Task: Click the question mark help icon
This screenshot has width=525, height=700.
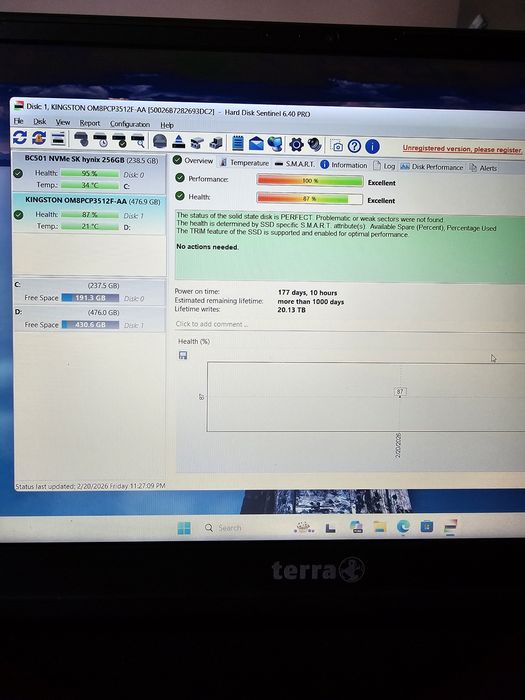Action: (354, 146)
